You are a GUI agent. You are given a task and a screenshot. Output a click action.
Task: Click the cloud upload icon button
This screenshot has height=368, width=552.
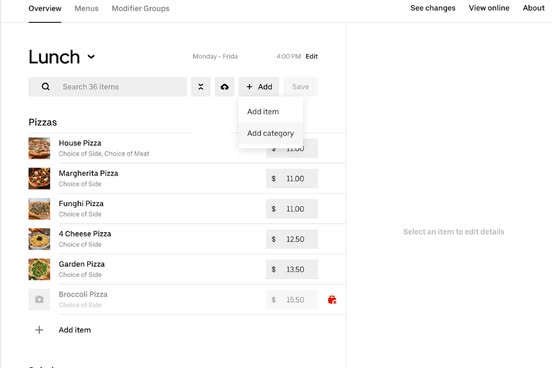click(x=225, y=87)
